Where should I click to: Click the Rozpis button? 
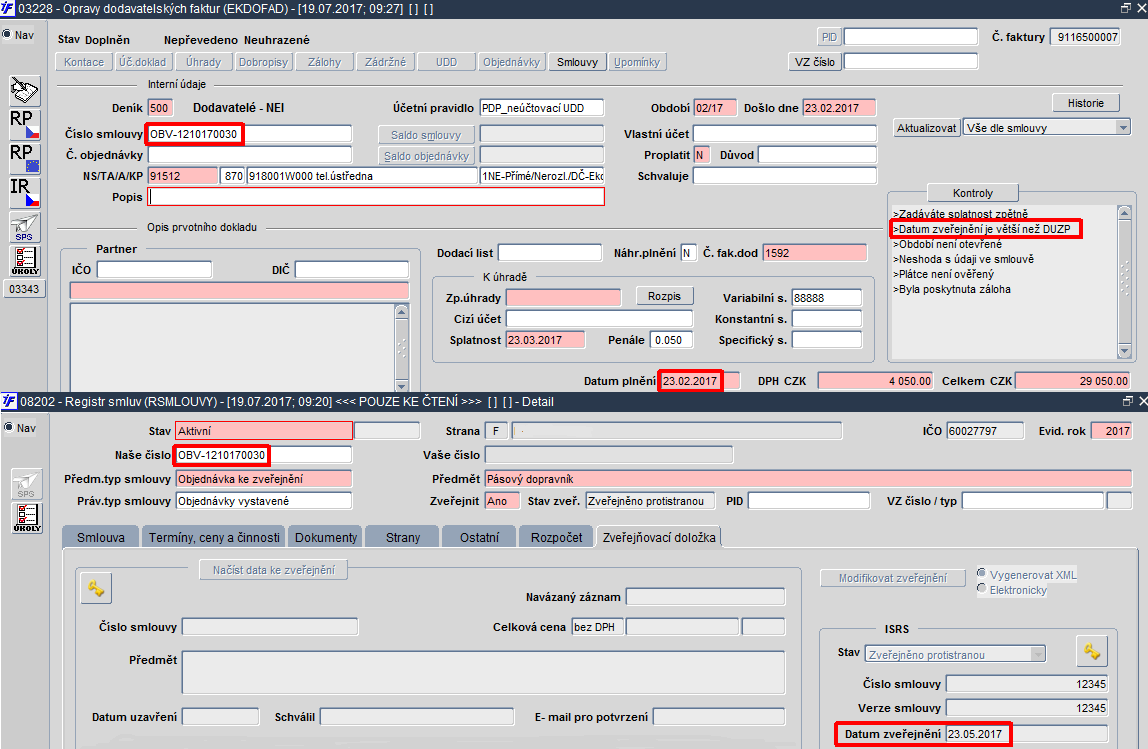664,297
